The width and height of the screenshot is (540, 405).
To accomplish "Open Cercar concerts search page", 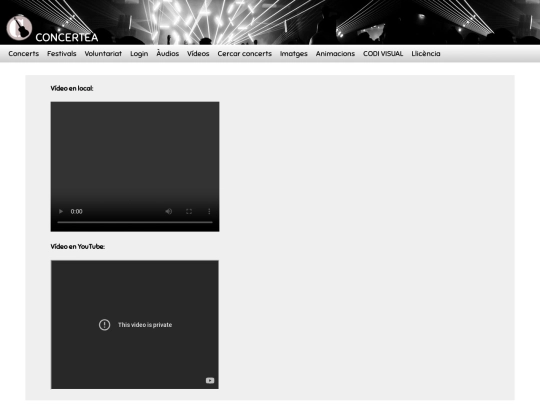I will [x=245, y=53].
